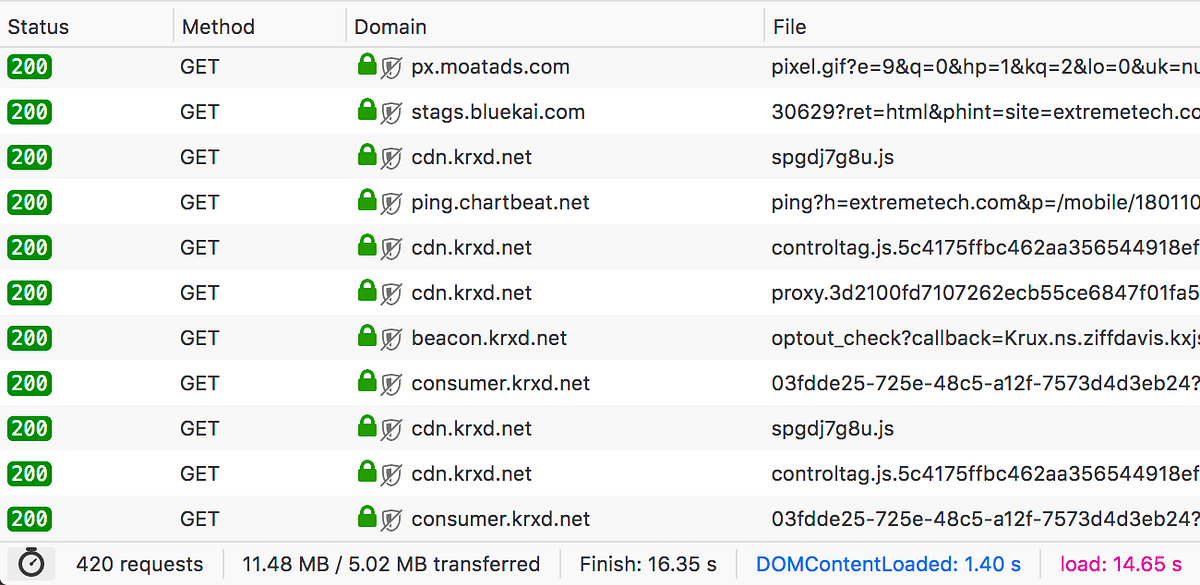1200x585 pixels.
Task: Click the stags.bluekai.com domain entry
Action: point(498,112)
